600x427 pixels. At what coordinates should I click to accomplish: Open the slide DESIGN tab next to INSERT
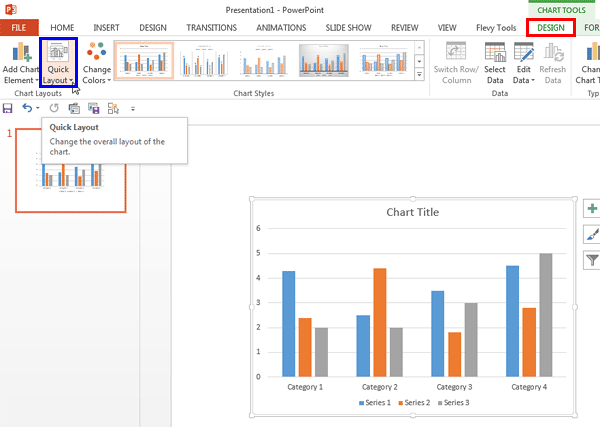pyautogui.click(x=153, y=28)
